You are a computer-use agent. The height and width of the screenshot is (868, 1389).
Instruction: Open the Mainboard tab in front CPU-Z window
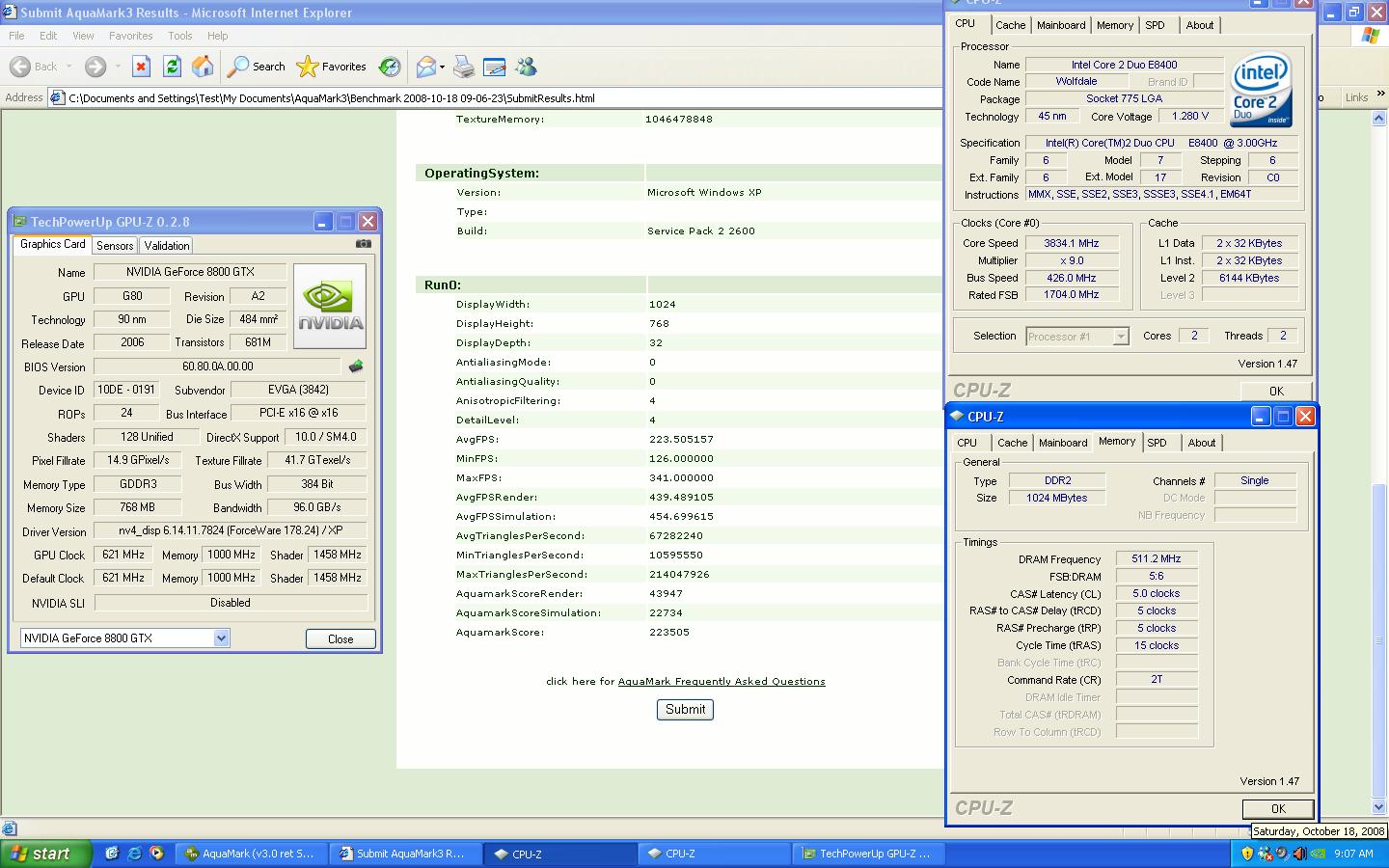1062,443
